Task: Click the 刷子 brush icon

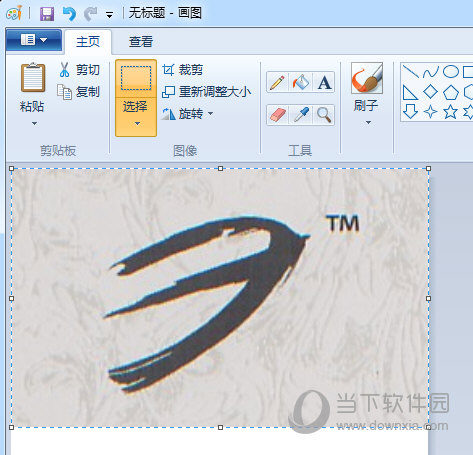Action: tap(367, 78)
